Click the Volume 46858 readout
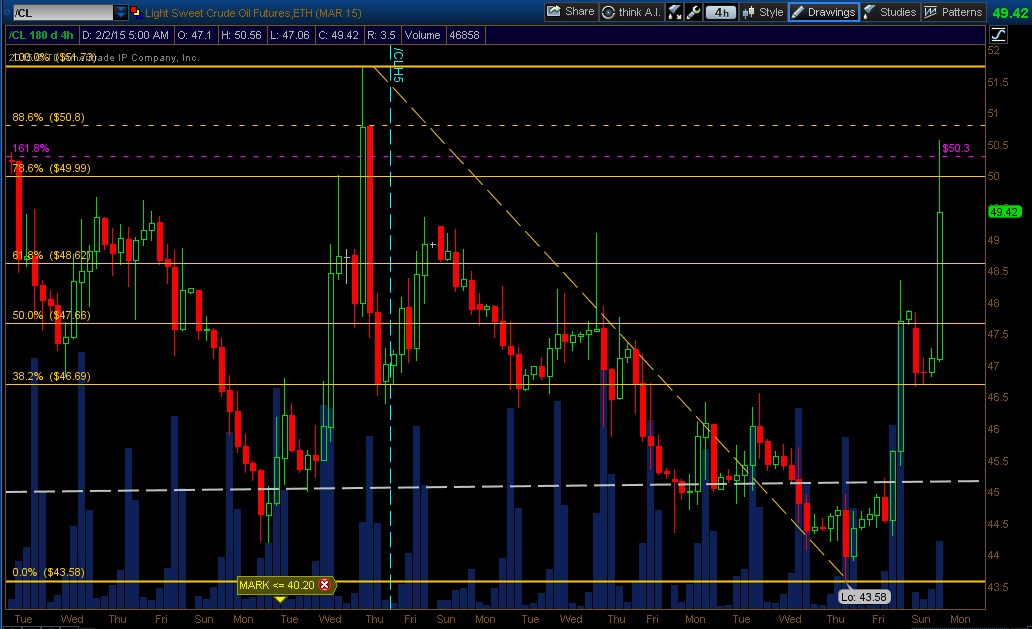The height and width of the screenshot is (629, 1032). 442,35
